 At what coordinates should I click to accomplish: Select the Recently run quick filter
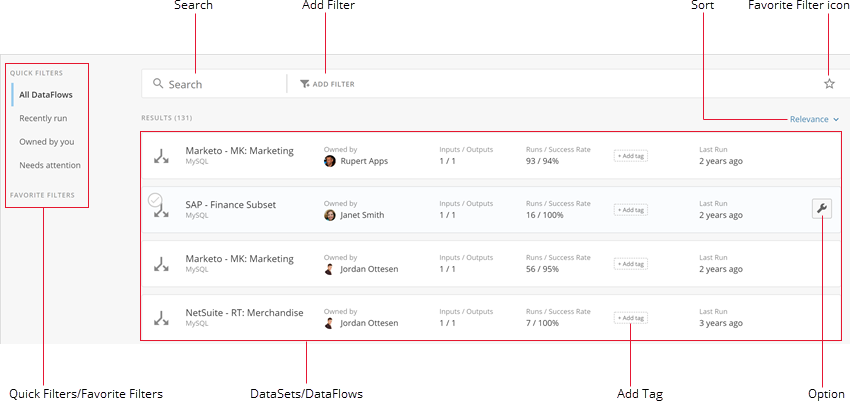point(44,118)
